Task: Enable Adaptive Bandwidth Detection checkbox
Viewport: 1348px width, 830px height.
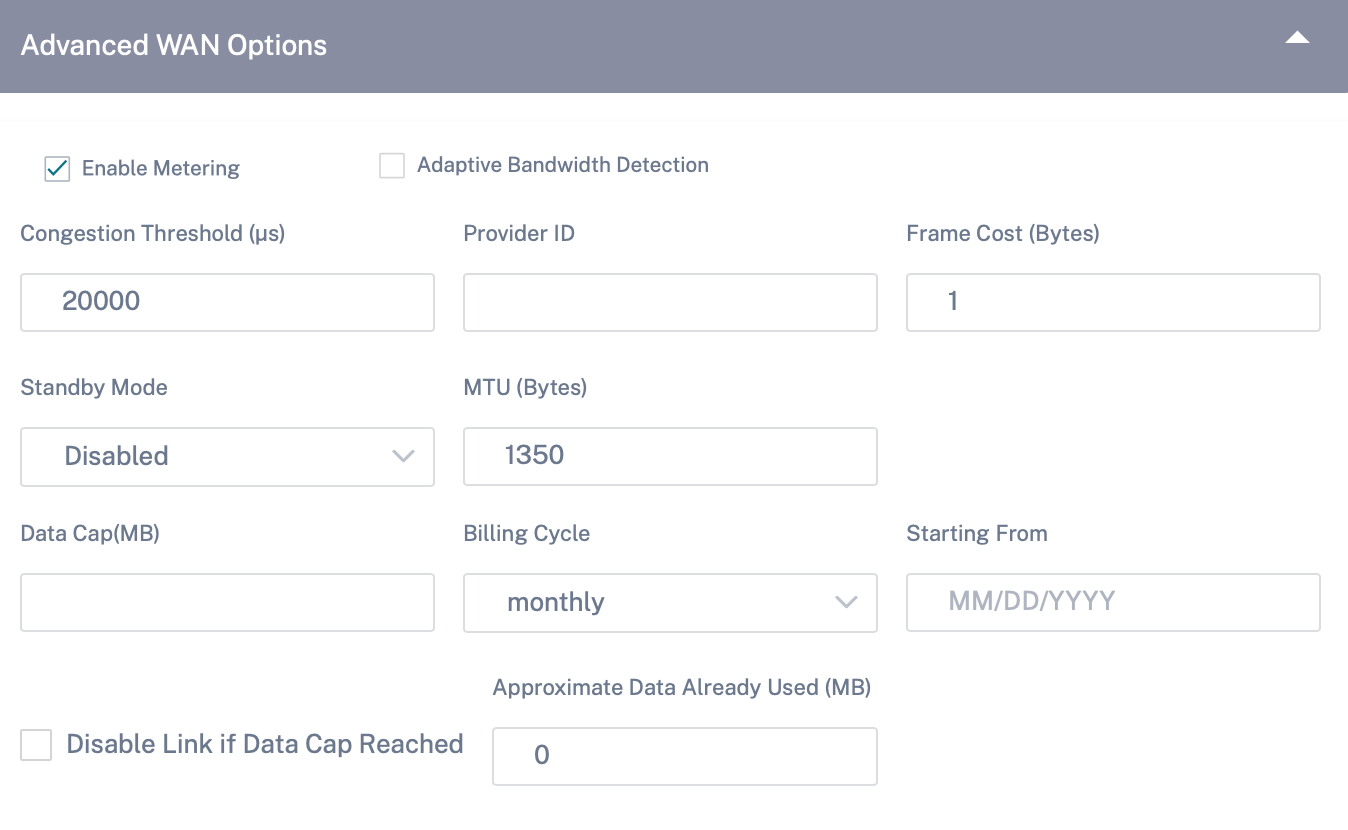Action: pyautogui.click(x=391, y=165)
